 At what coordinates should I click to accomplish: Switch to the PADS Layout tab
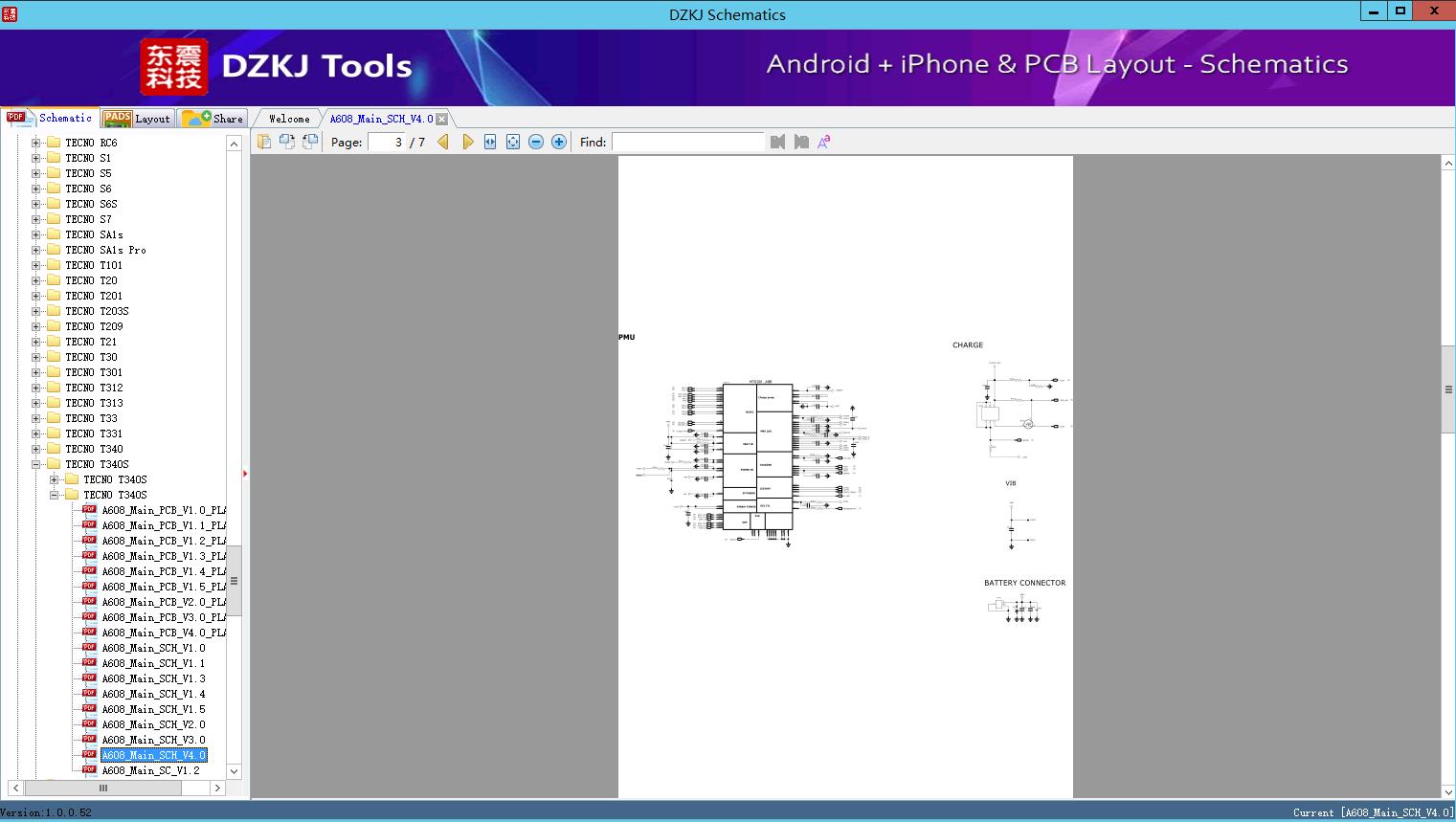pos(137,119)
